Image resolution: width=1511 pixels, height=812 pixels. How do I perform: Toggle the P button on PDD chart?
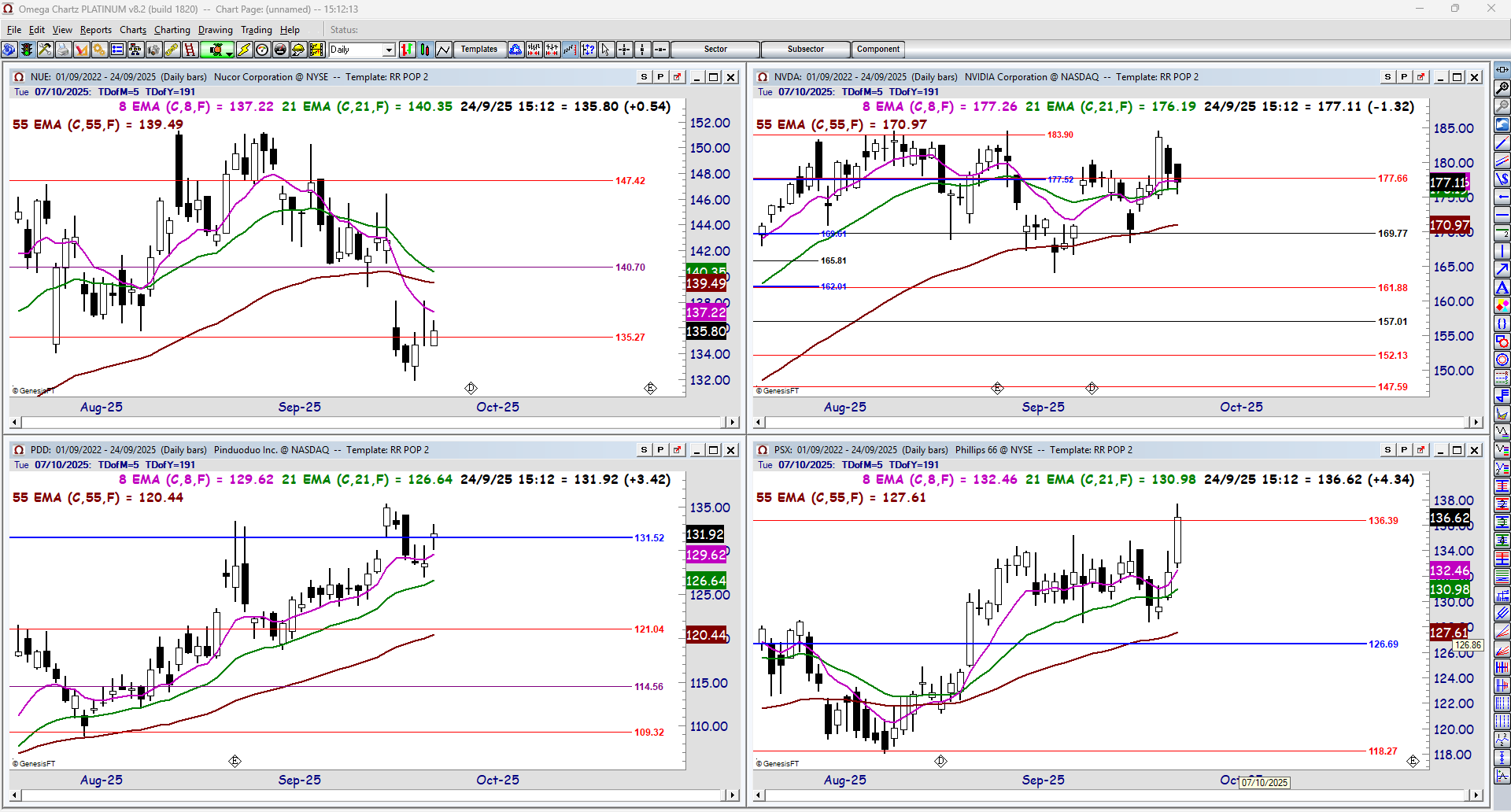tap(660, 450)
